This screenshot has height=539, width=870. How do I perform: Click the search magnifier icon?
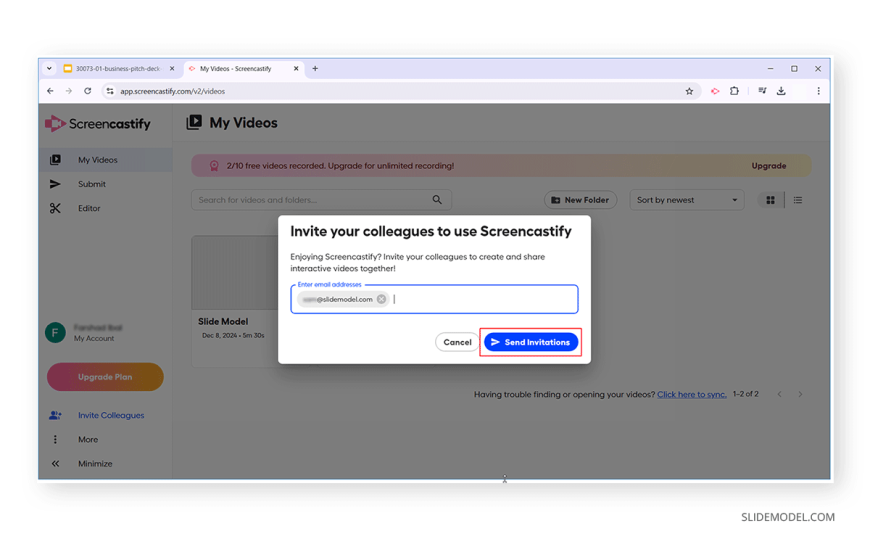pyautogui.click(x=437, y=200)
